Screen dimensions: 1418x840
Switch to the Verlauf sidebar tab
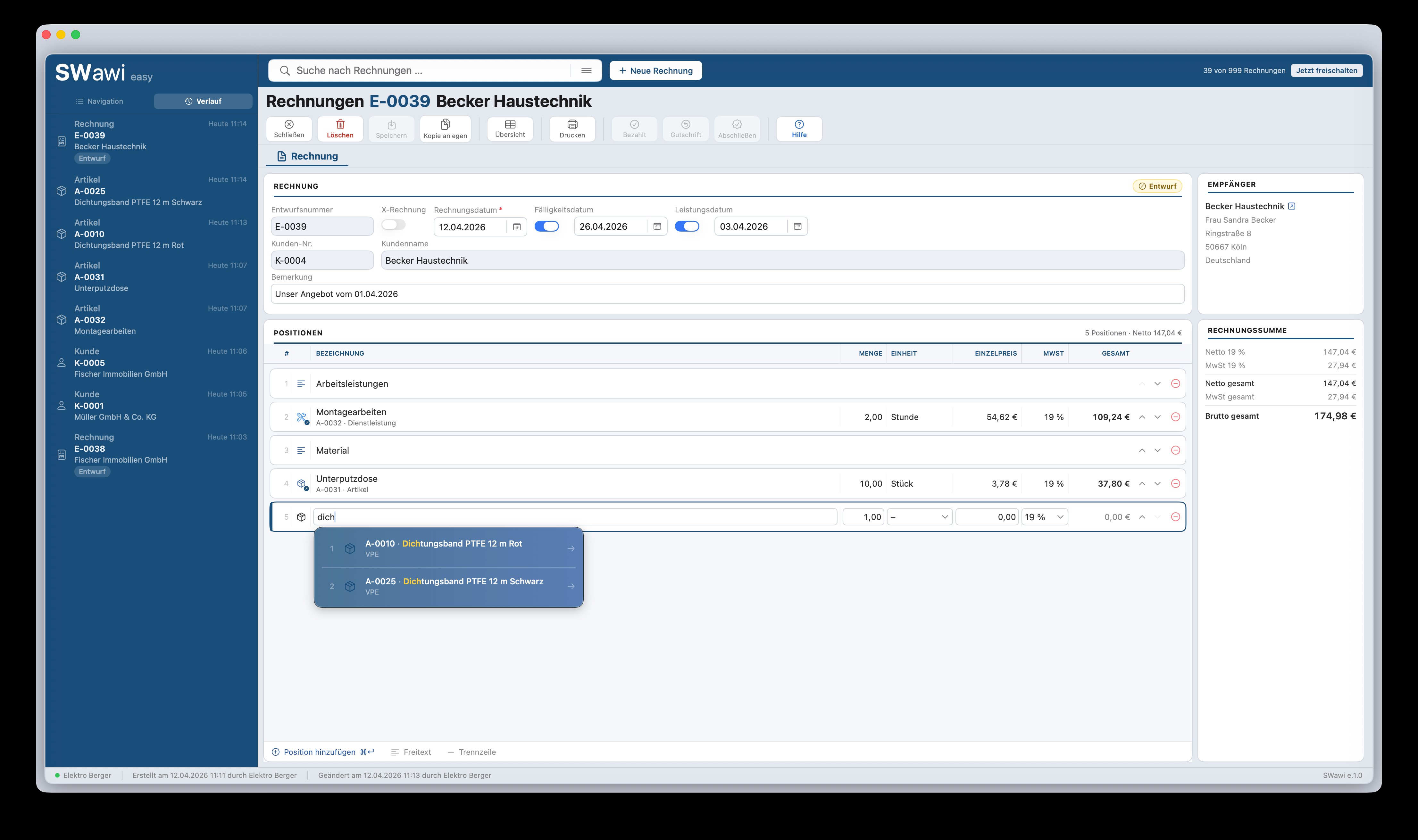coord(202,101)
